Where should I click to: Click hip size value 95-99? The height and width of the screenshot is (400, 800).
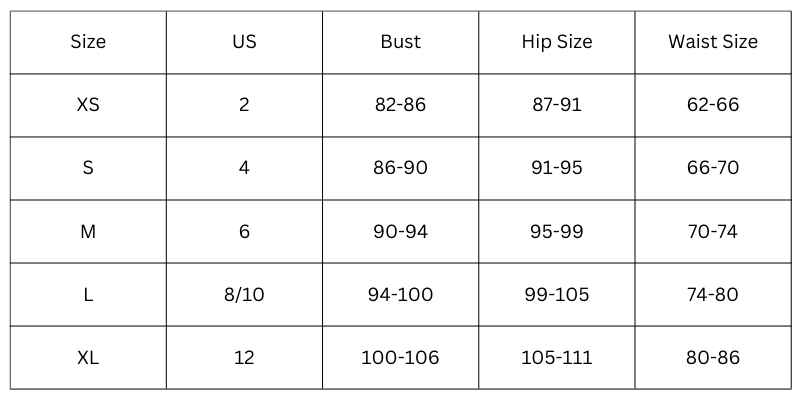(x=557, y=231)
